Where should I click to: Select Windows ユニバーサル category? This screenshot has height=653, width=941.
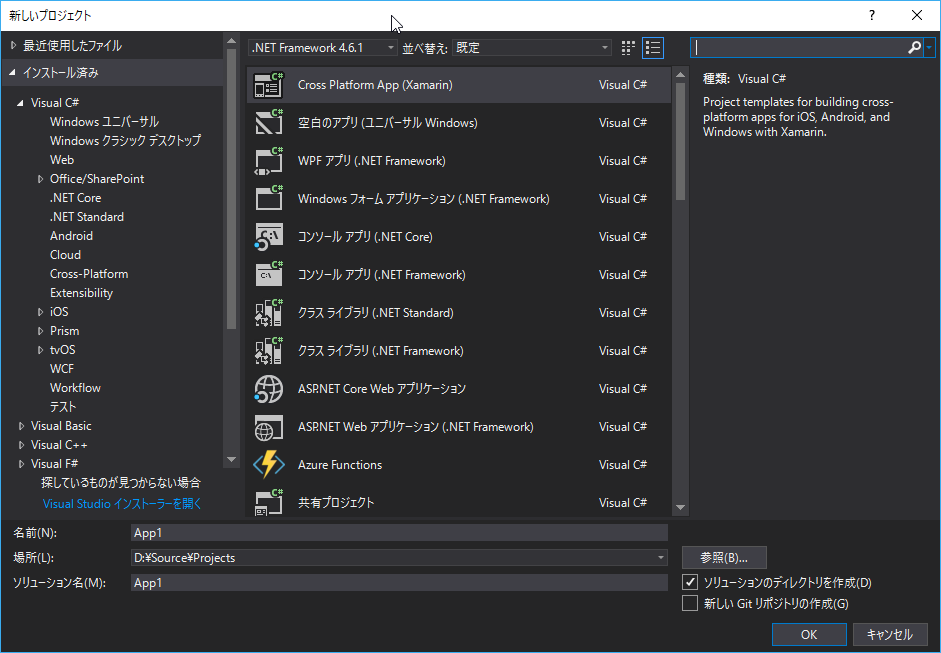point(104,122)
